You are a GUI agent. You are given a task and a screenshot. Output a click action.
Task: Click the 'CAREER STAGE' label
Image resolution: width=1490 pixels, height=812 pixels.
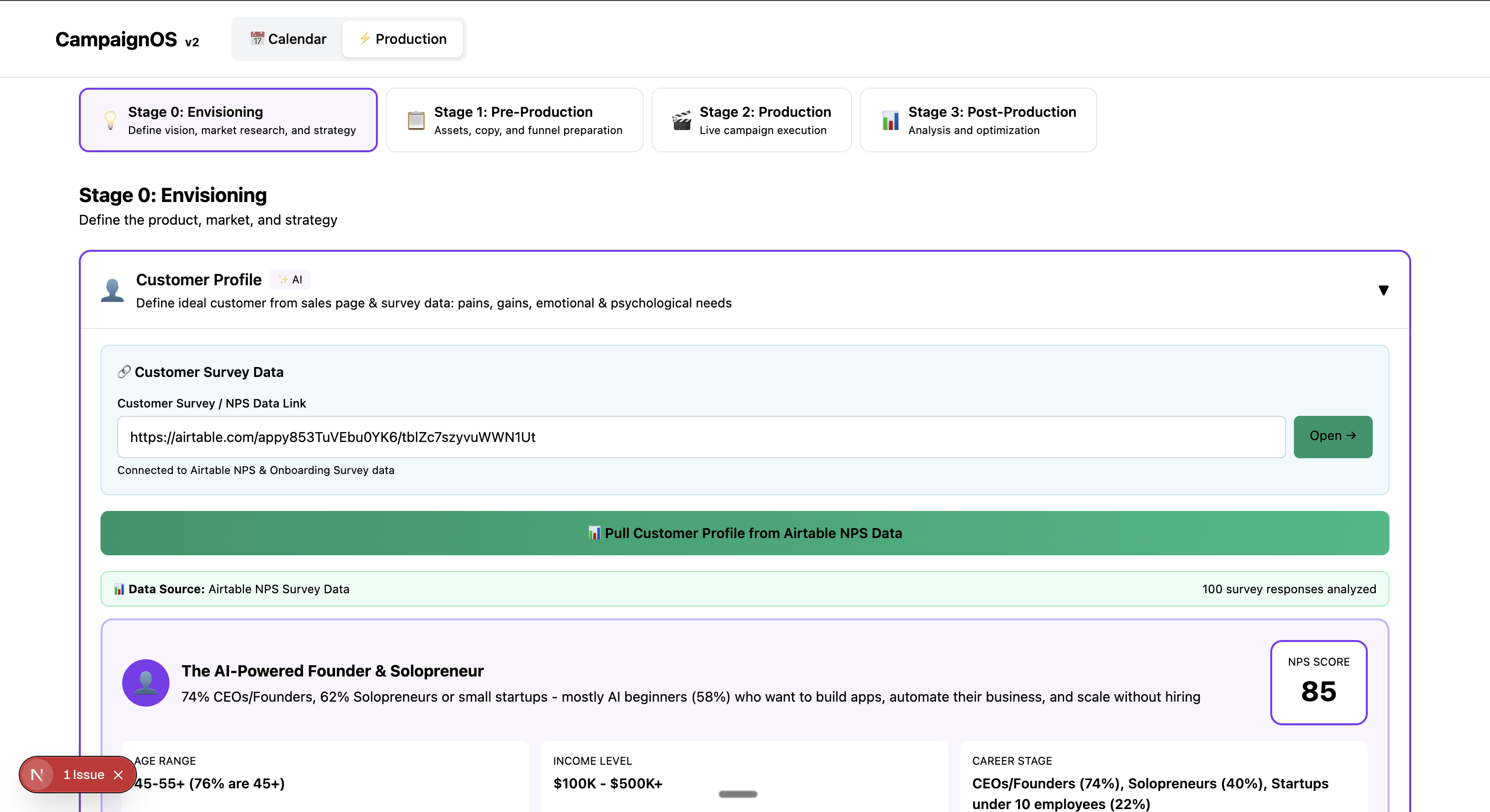(x=1012, y=761)
